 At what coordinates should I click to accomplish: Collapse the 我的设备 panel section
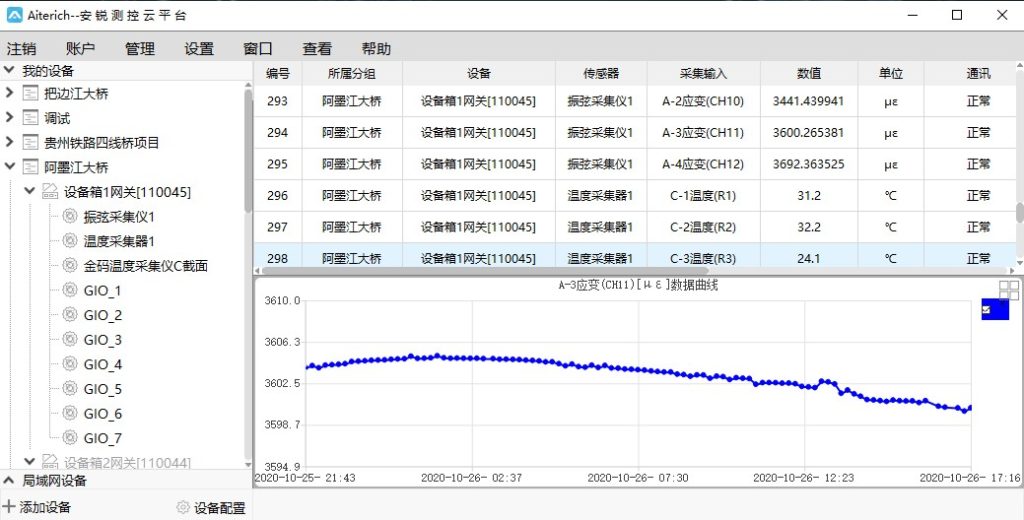[x=9, y=71]
